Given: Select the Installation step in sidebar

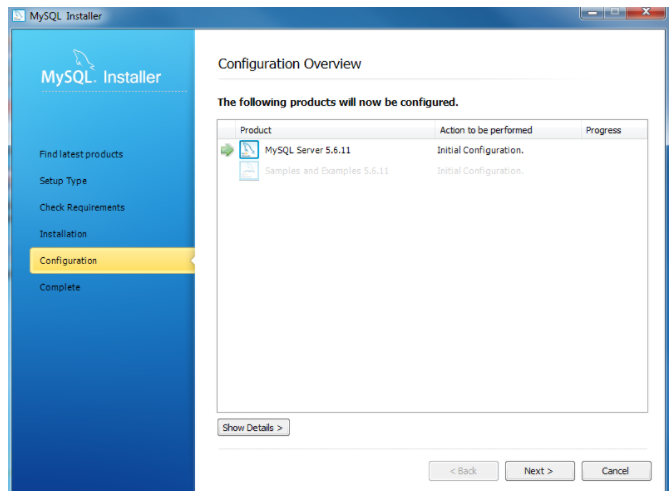Looking at the screenshot, I should pyautogui.click(x=63, y=234).
